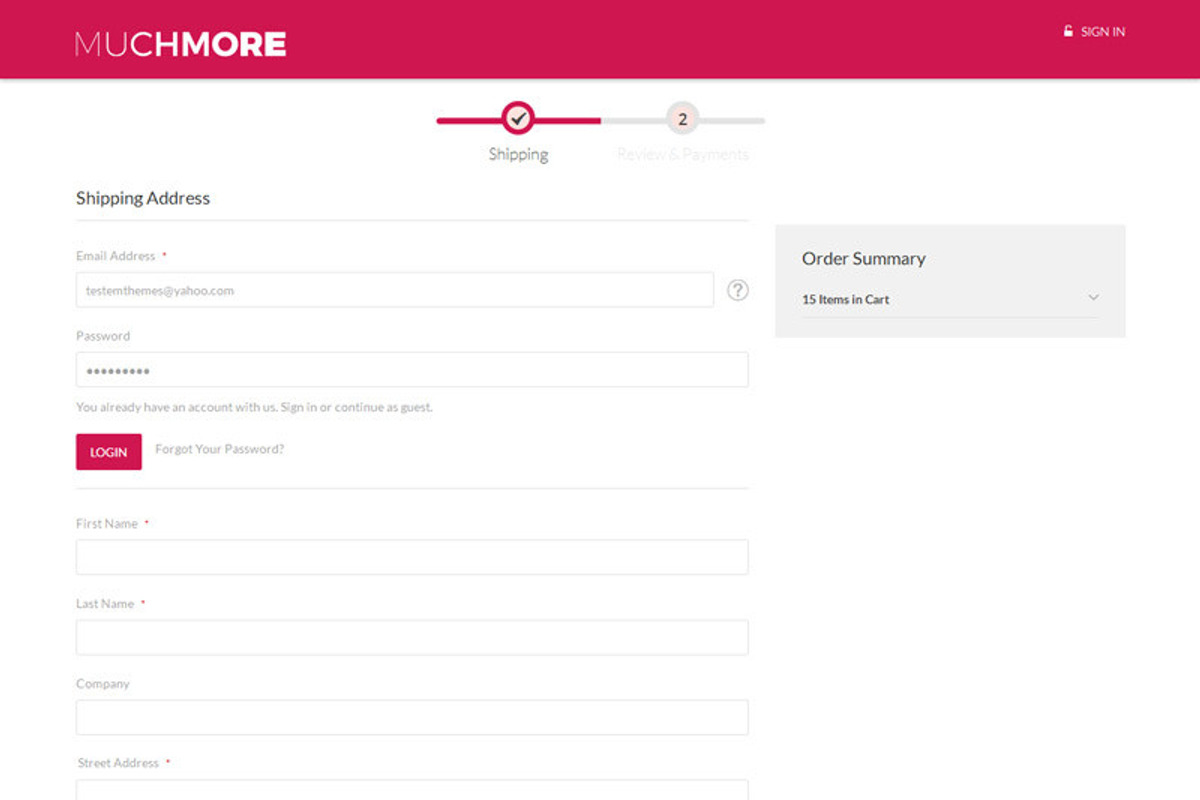Focus the First Name text box
The image size is (1200, 800).
411,557
